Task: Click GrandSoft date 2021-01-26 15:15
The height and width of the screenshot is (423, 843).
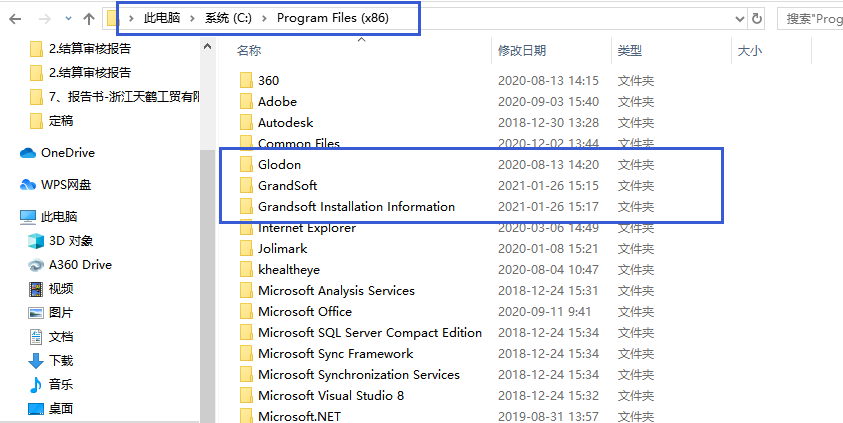Action: tap(548, 185)
